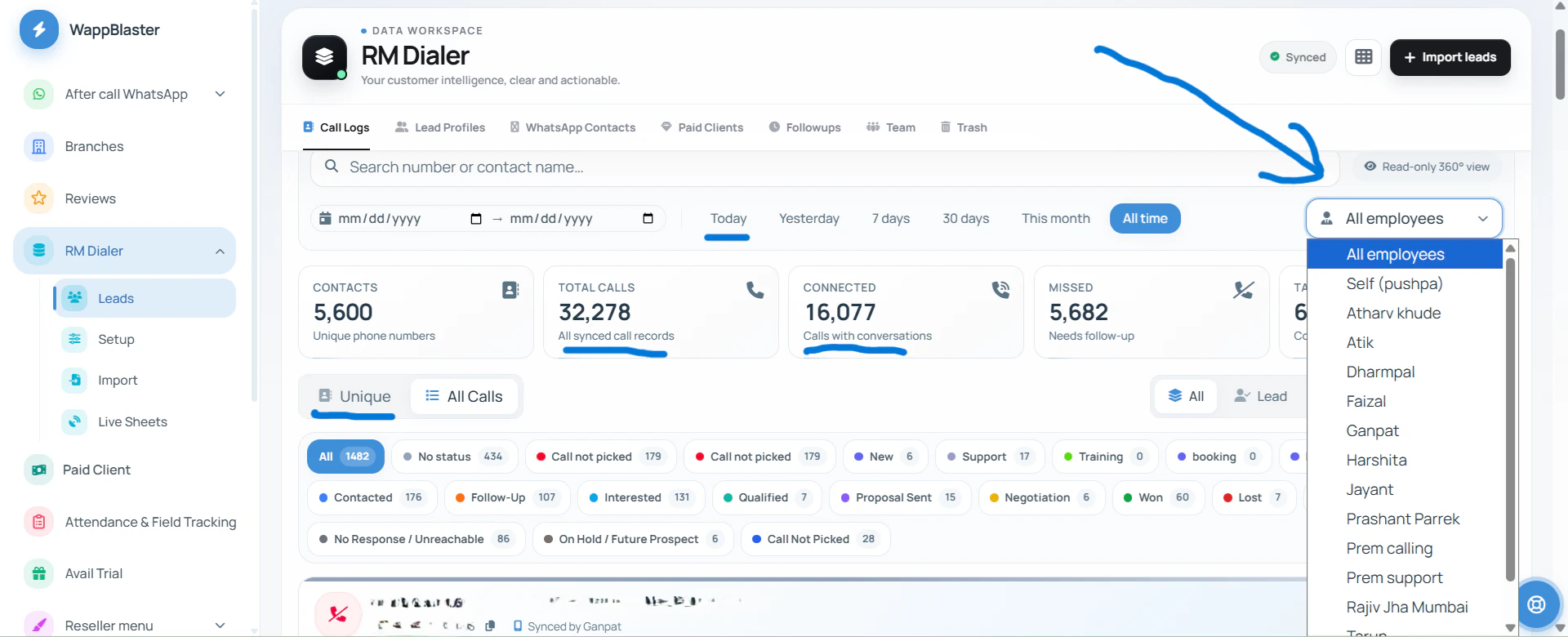Toggle the Lead filter segment
The width and height of the screenshot is (1568, 637).
pos(1260,396)
